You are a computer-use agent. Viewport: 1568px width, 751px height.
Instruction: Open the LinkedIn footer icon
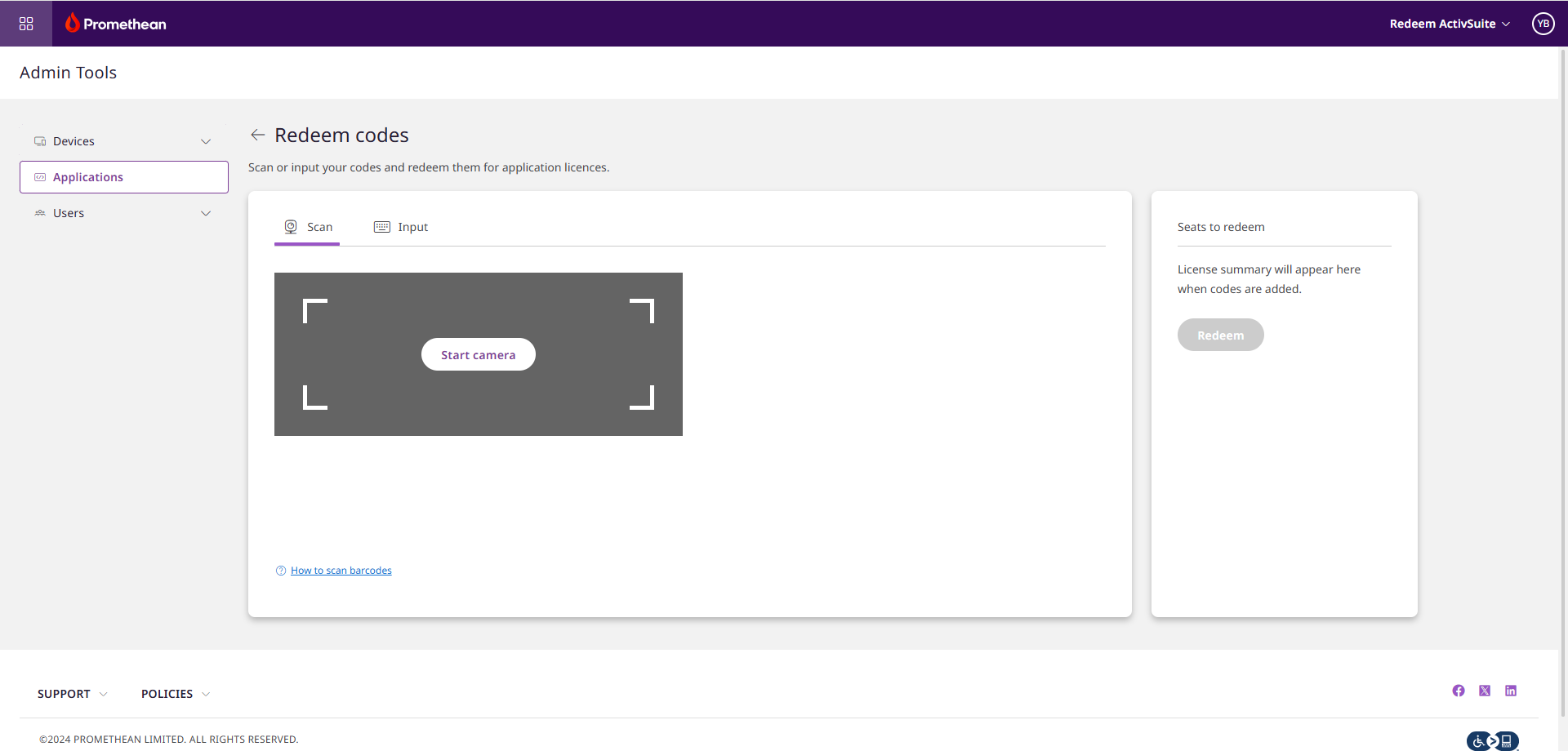pos(1511,691)
